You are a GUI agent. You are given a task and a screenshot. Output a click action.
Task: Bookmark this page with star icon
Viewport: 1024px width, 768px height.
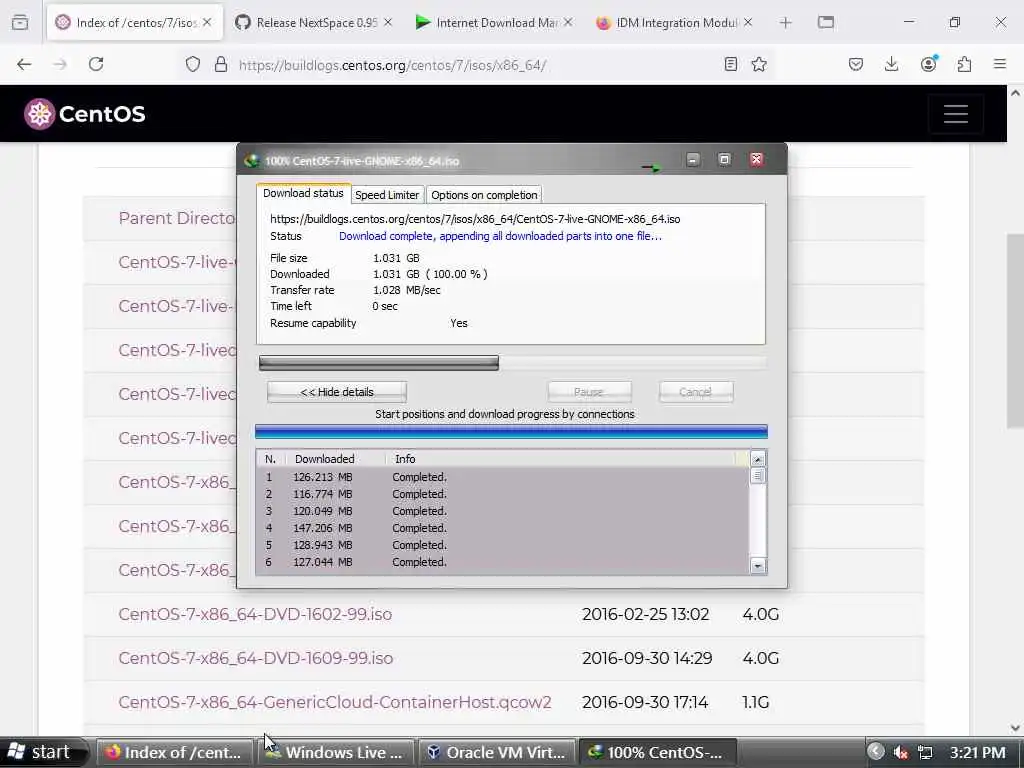point(759,64)
